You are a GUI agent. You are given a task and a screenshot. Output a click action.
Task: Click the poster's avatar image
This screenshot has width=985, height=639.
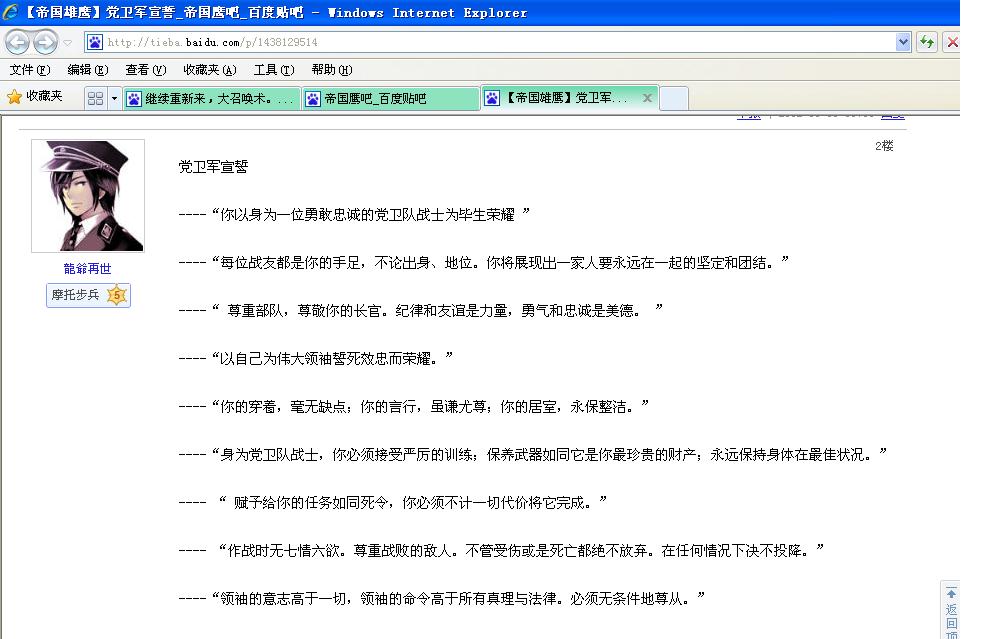(88, 196)
